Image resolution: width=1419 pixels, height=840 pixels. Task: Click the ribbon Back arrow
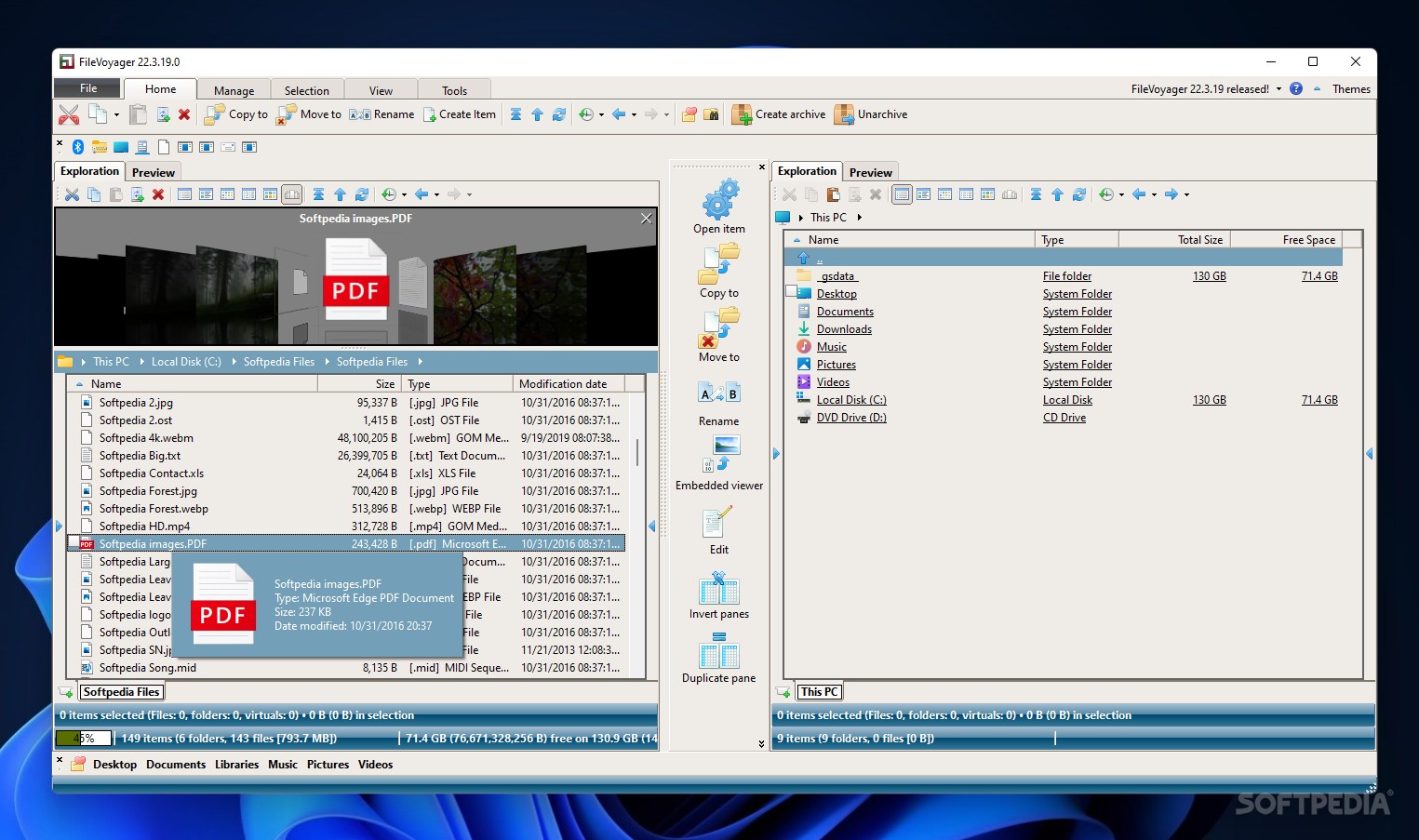point(619,114)
